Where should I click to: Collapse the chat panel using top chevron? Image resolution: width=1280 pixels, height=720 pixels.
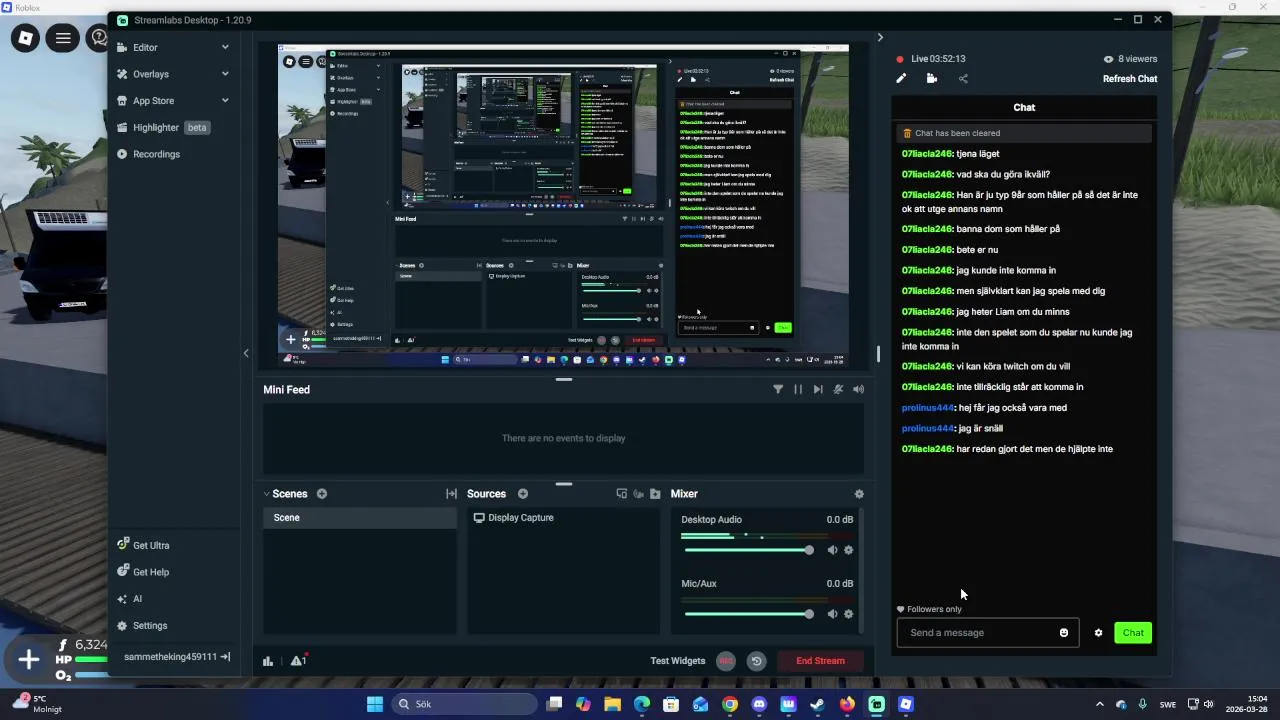[x=880, y=38]
